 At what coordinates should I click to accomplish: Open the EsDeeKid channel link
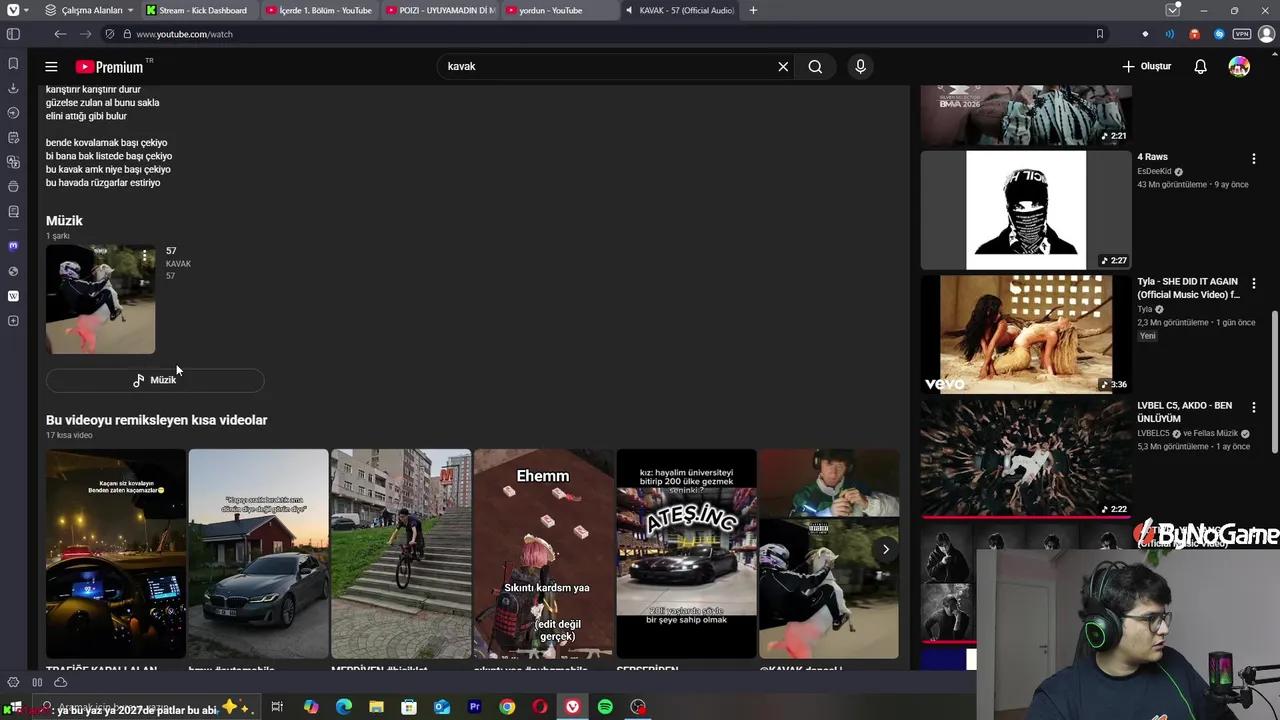coord(1154,171)
